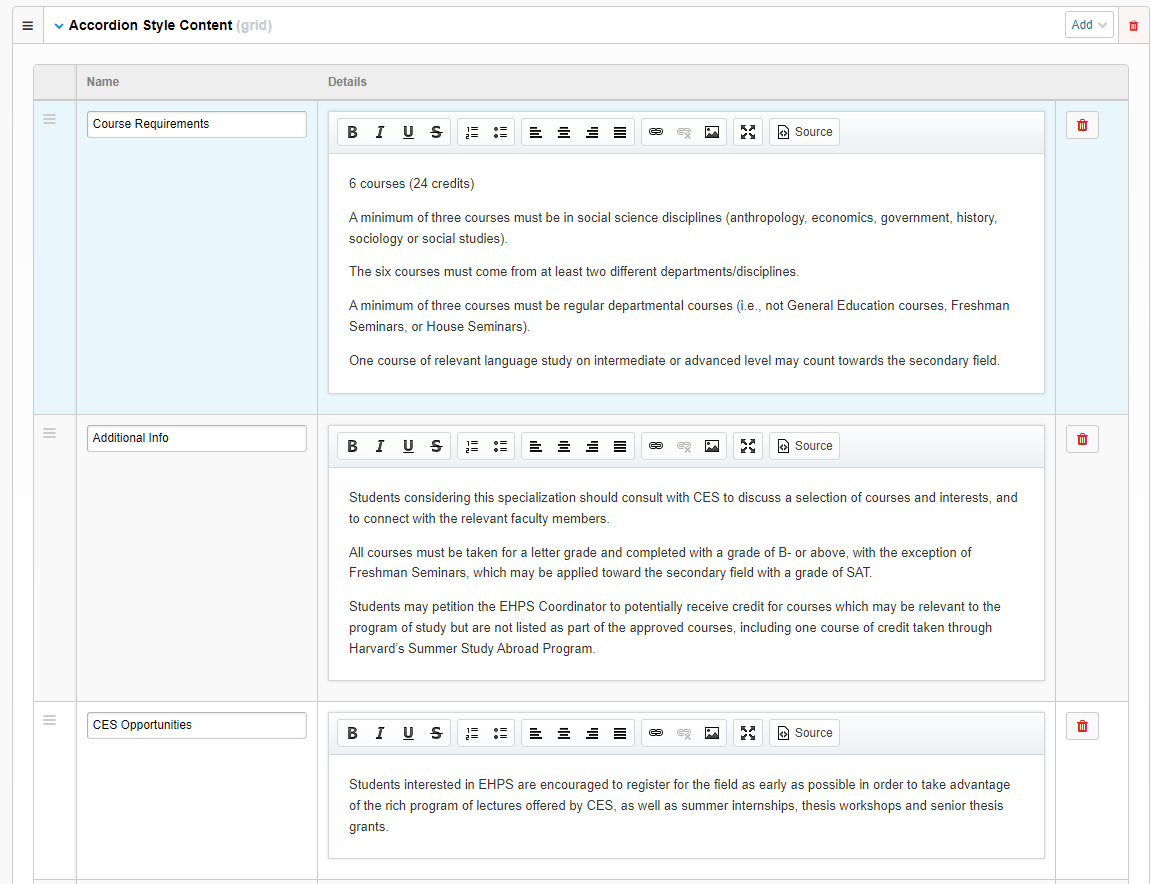The height and width of the screenshot is (884, 1151).
Task: Insert image in Additional Info editor
Action: tap(712, 446)
